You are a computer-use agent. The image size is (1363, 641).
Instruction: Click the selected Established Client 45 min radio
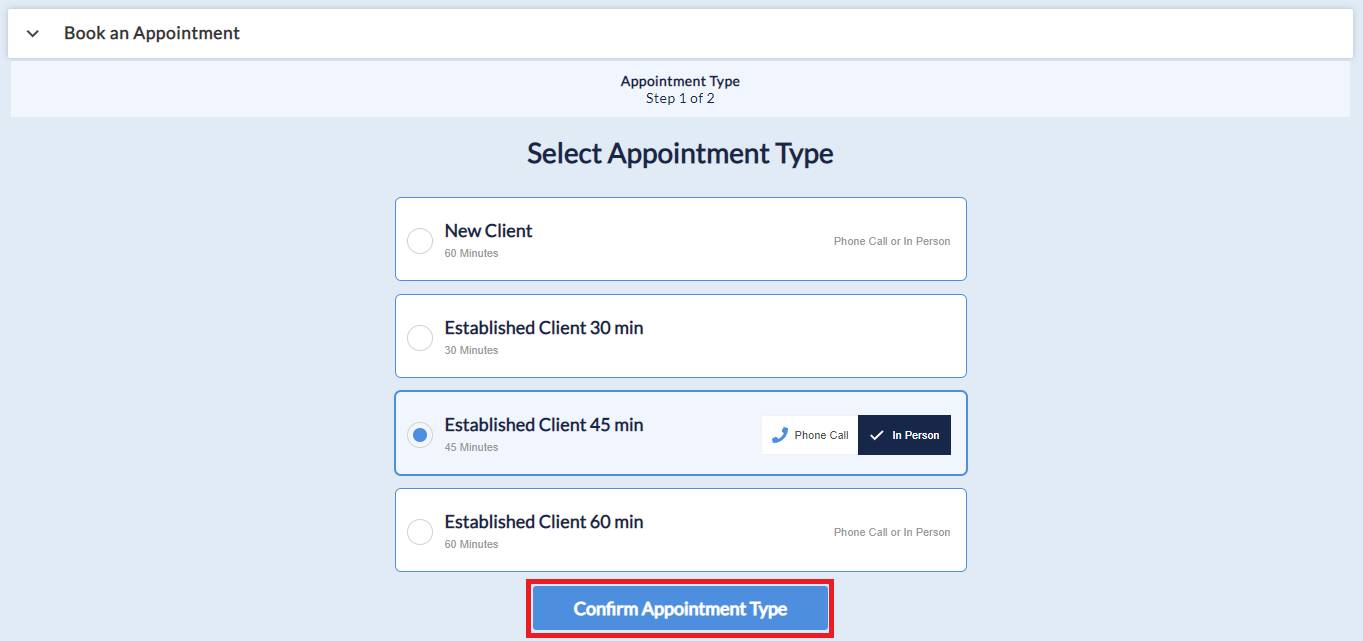[420, 435]
